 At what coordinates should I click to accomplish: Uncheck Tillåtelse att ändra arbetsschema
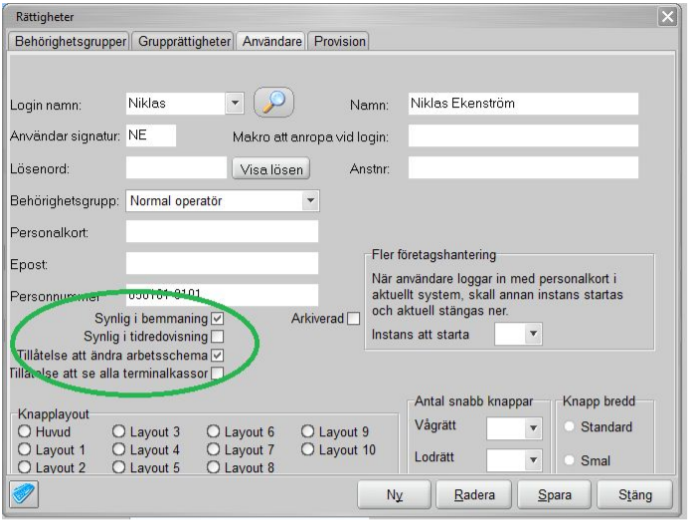pos(217,355)
